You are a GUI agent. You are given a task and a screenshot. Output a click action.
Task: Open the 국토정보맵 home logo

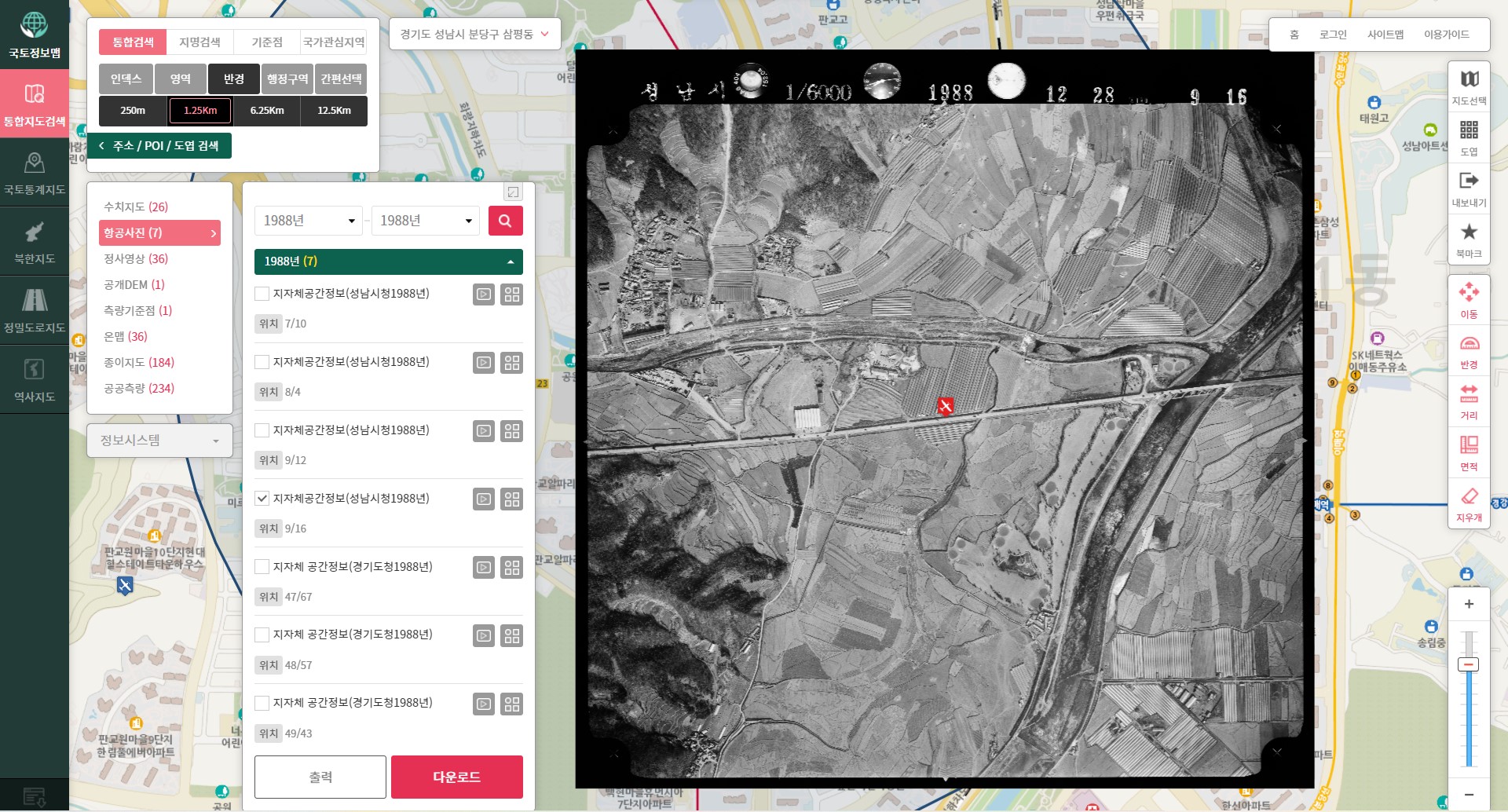(x=34, y=35)
